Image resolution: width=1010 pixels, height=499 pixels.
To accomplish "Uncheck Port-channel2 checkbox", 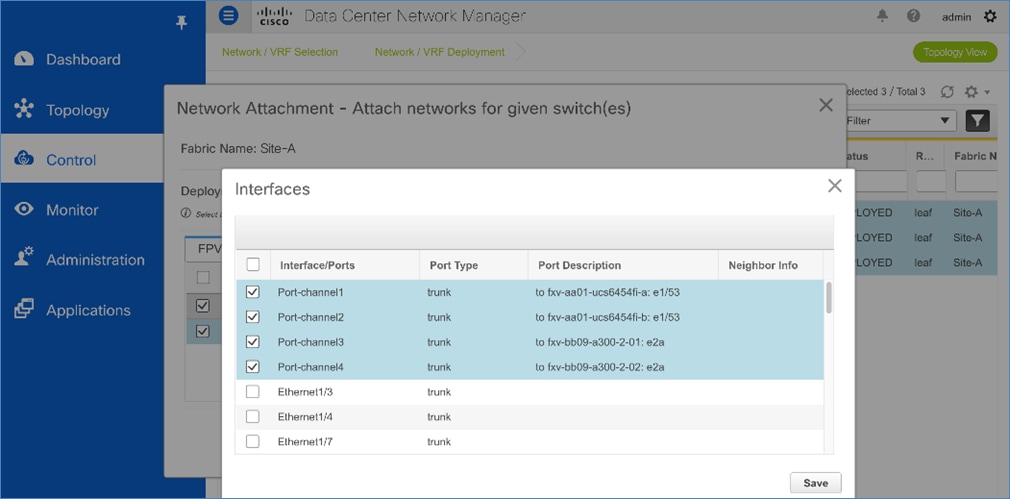I will pos(253,317).
